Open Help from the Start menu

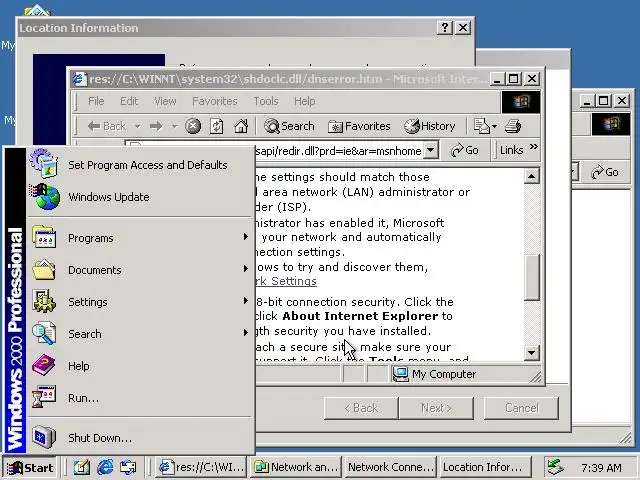pos(141,366)
